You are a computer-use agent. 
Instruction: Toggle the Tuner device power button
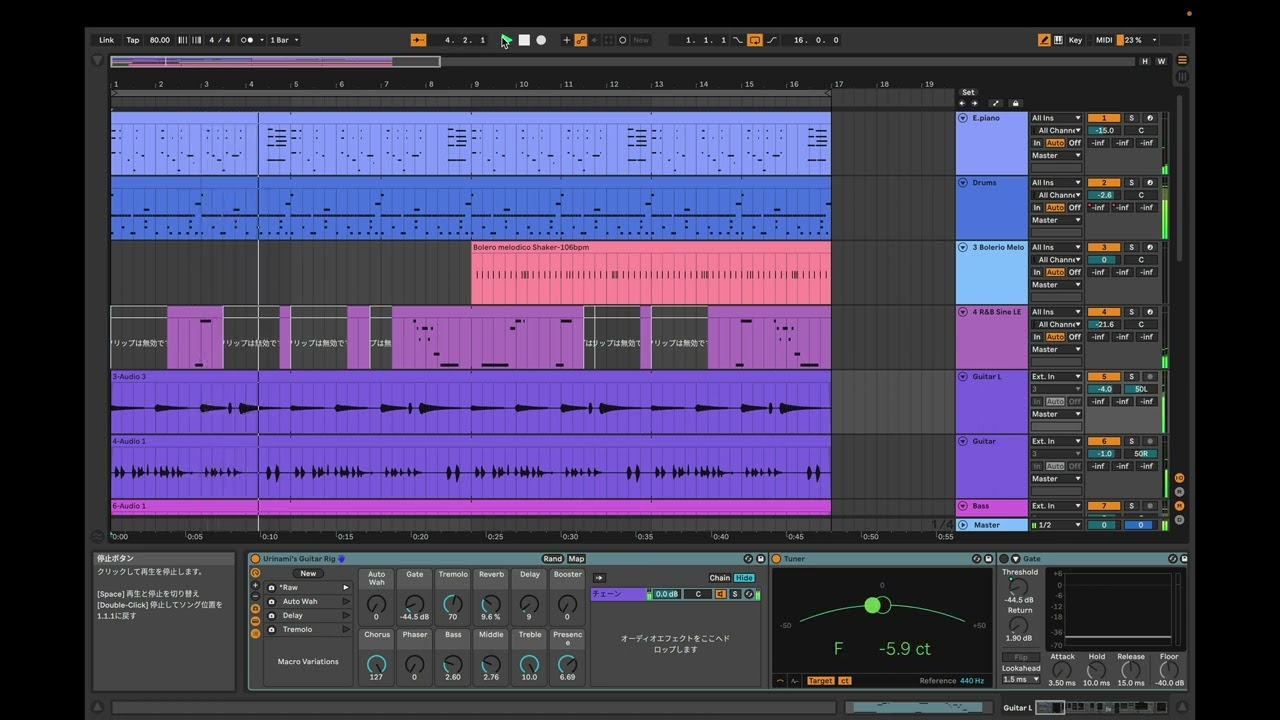(776, 559)
